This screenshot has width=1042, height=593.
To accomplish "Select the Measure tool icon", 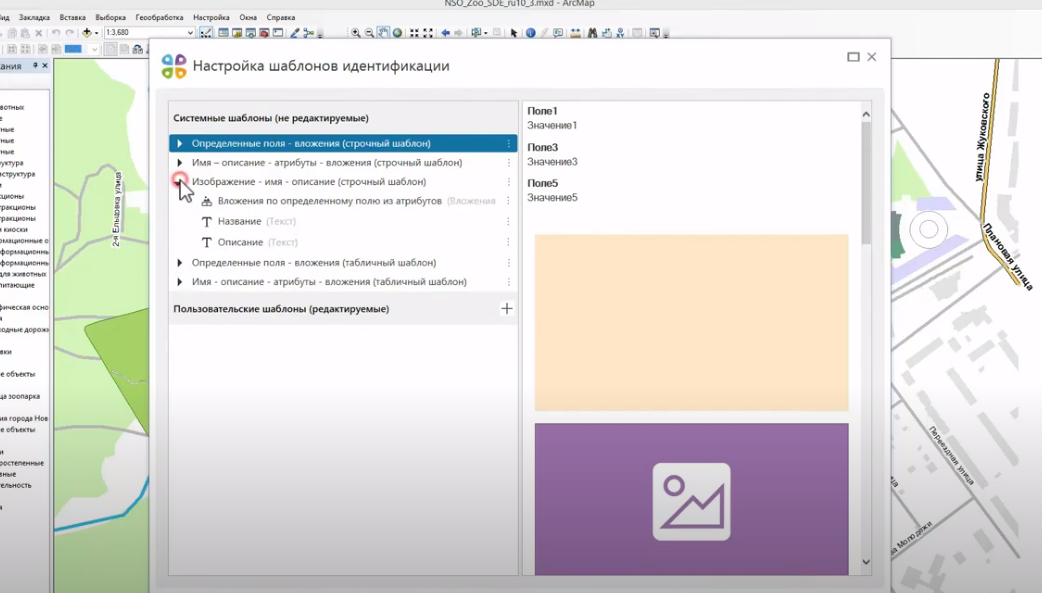I will tap(575, 33).
